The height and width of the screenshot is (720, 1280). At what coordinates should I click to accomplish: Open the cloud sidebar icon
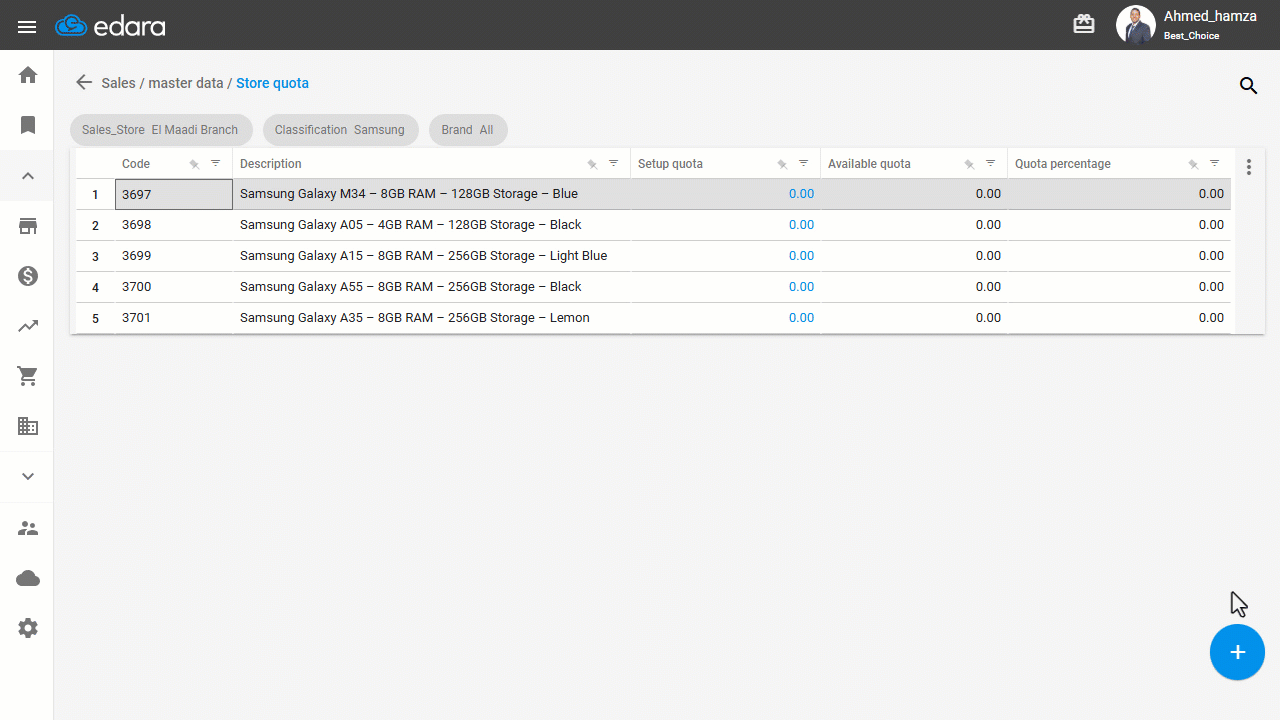coord(28,578)
